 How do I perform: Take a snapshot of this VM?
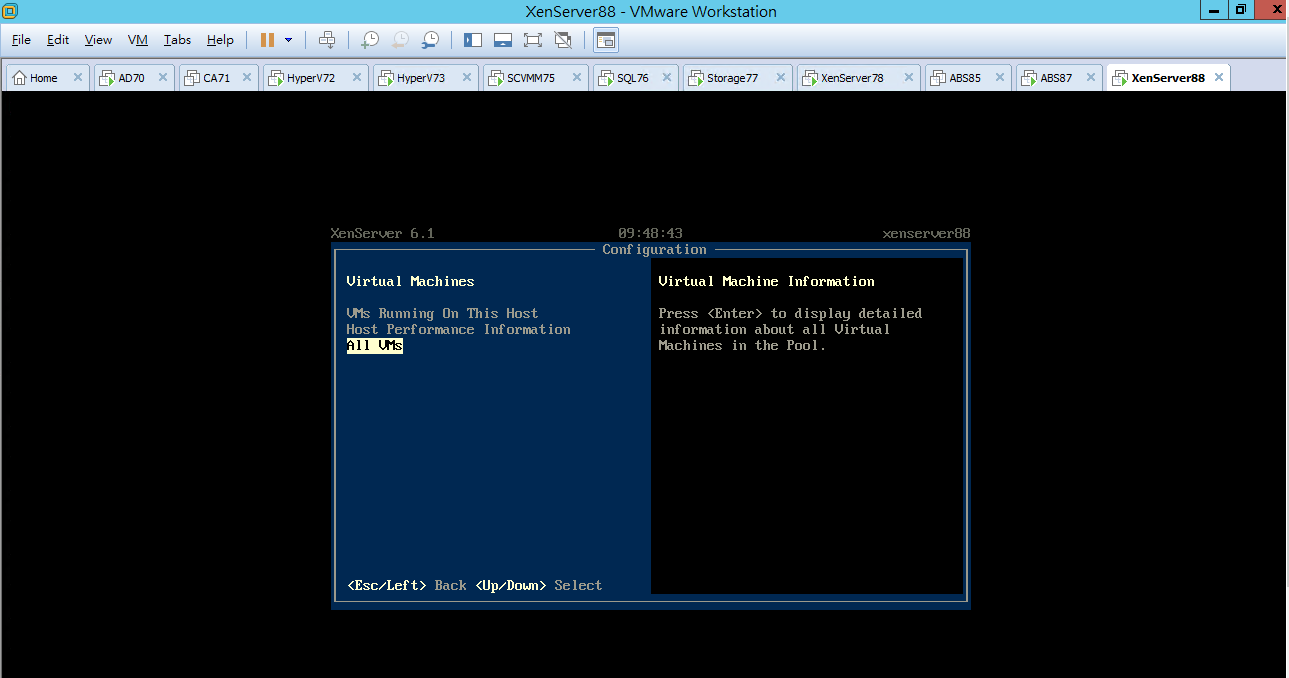(x=370, y=40)
